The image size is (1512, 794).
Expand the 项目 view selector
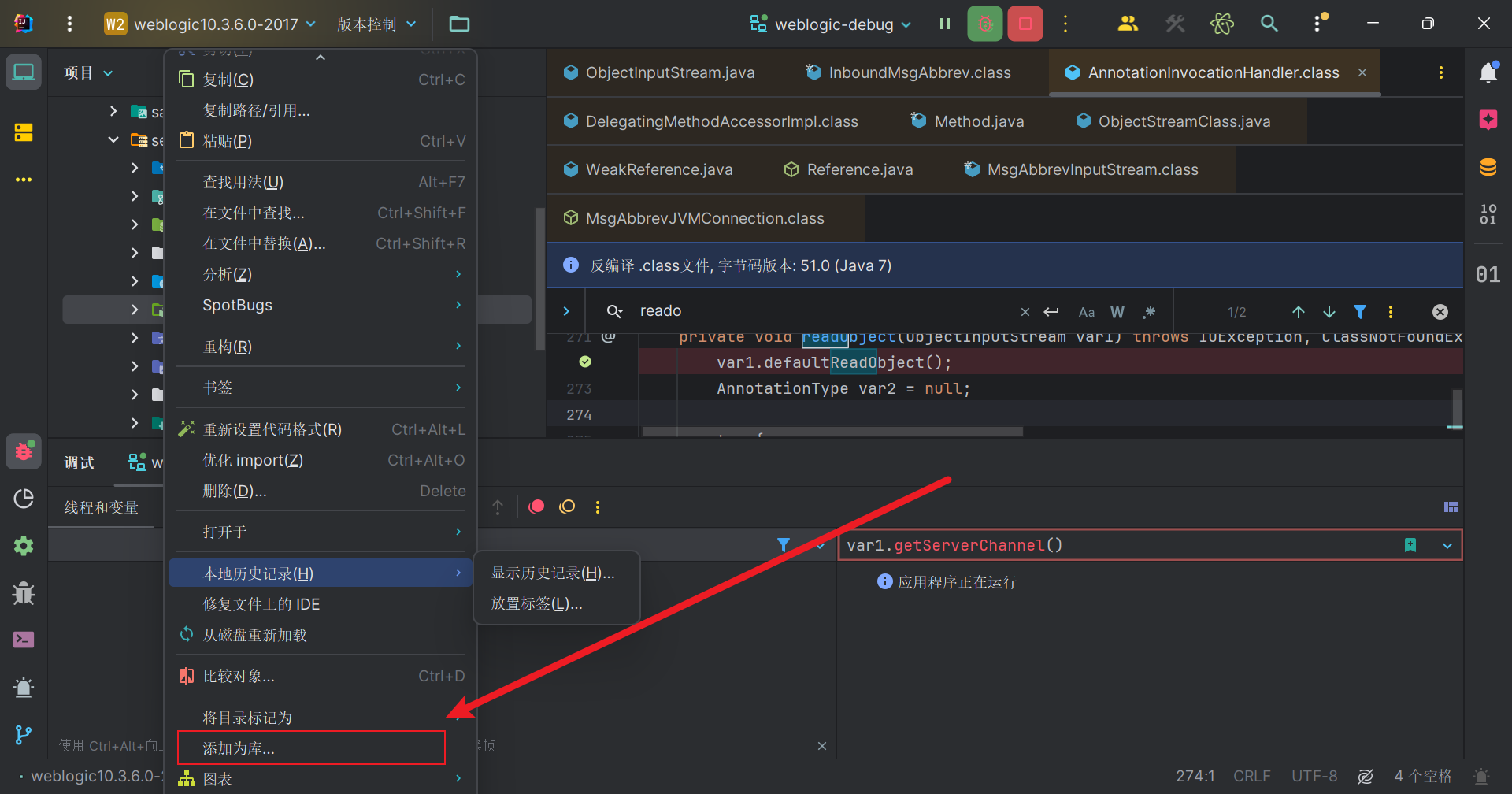tap(88, 72)
